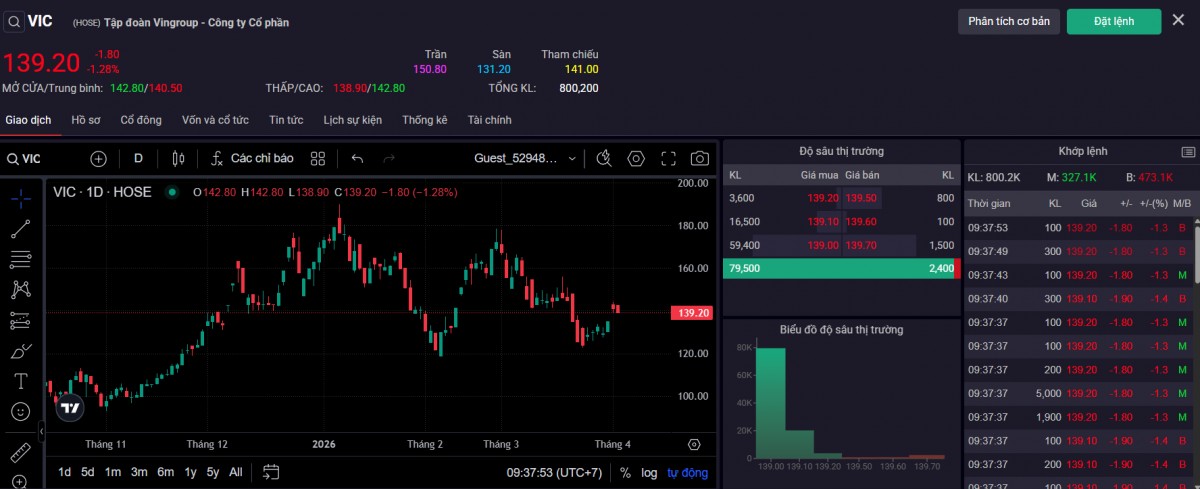The image size is (1200, 489).
Task: Select the text annotation tool
Action: pyautogui.click(x=20, y=381)
